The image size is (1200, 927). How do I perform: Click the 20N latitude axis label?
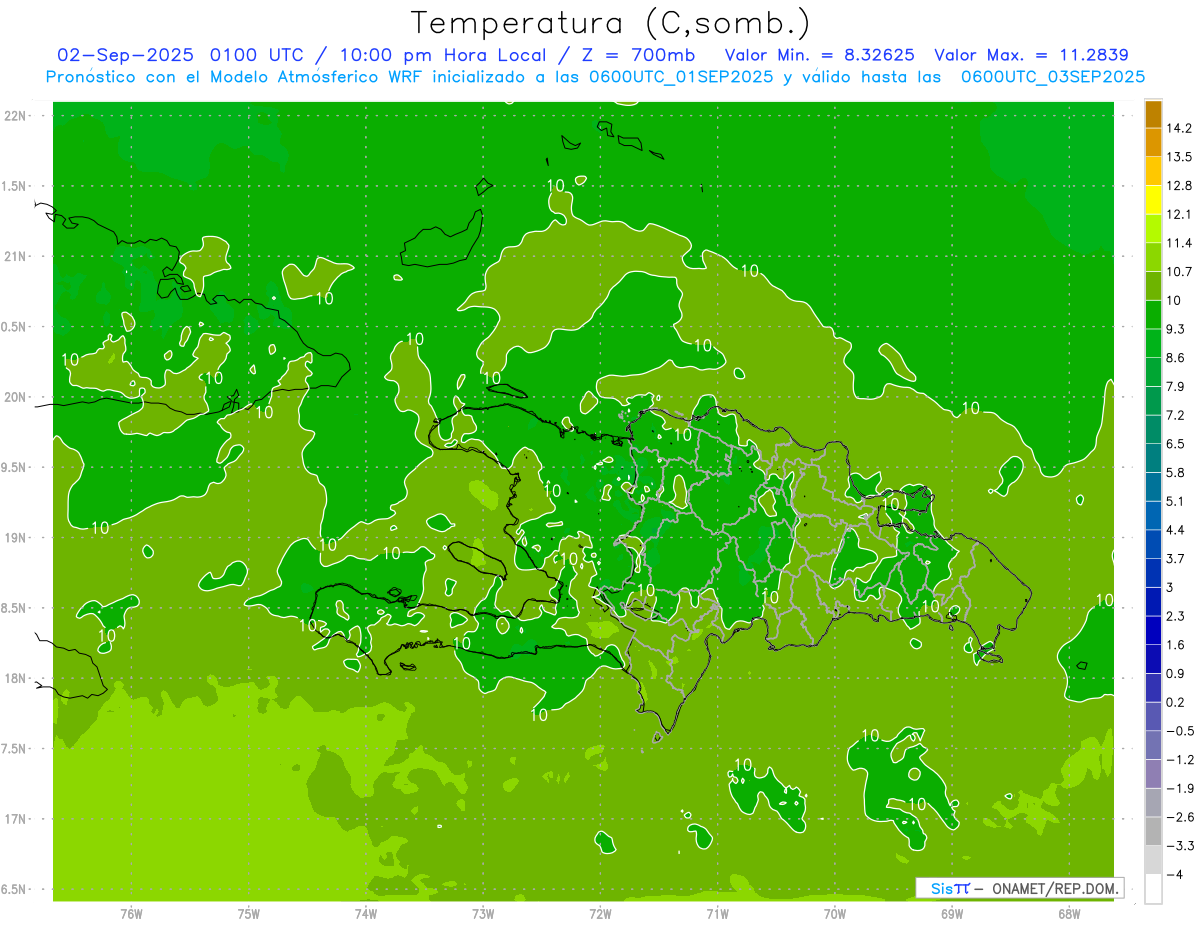[14, 397]
